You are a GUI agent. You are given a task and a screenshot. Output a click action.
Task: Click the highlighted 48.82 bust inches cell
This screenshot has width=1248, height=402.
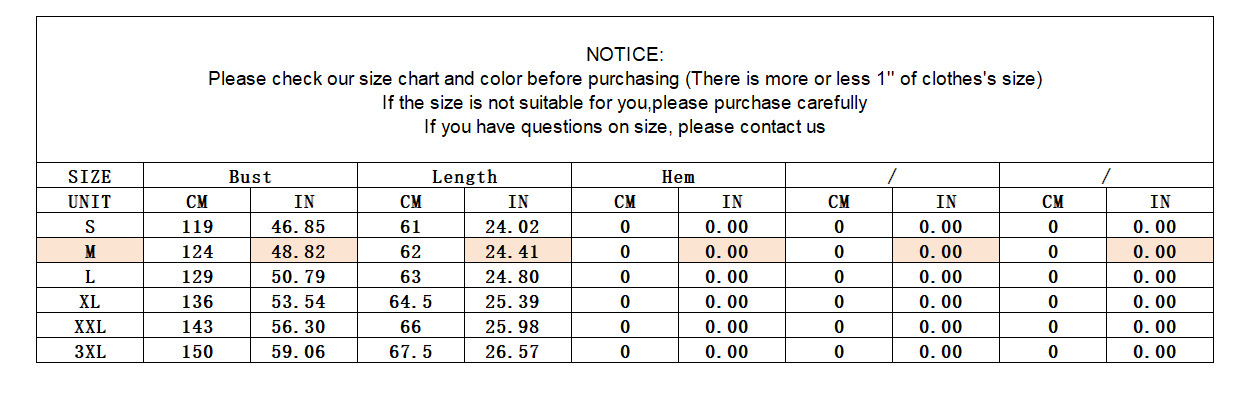pyautogui.click(x=304, y=252)
